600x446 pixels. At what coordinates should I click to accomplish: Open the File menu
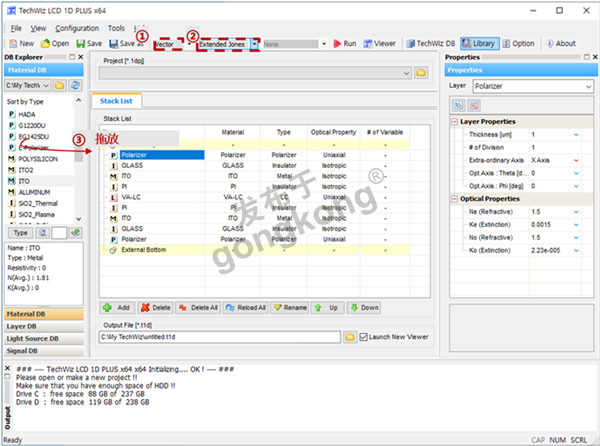click(16, 28)
